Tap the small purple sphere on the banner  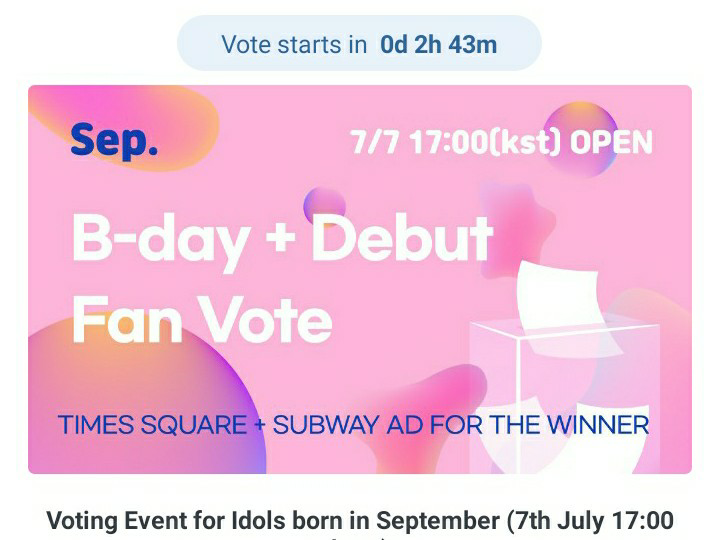pos(323,204)
